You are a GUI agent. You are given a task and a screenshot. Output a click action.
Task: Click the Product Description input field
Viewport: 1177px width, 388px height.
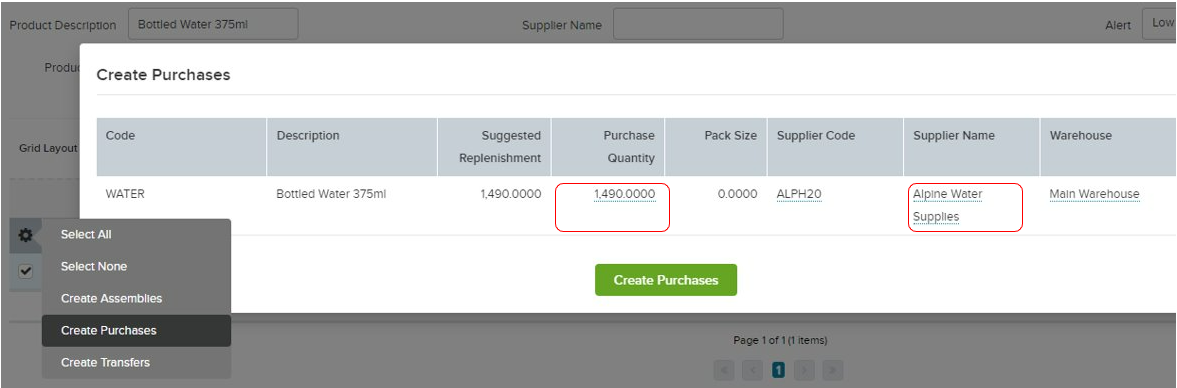click(213, 24)
